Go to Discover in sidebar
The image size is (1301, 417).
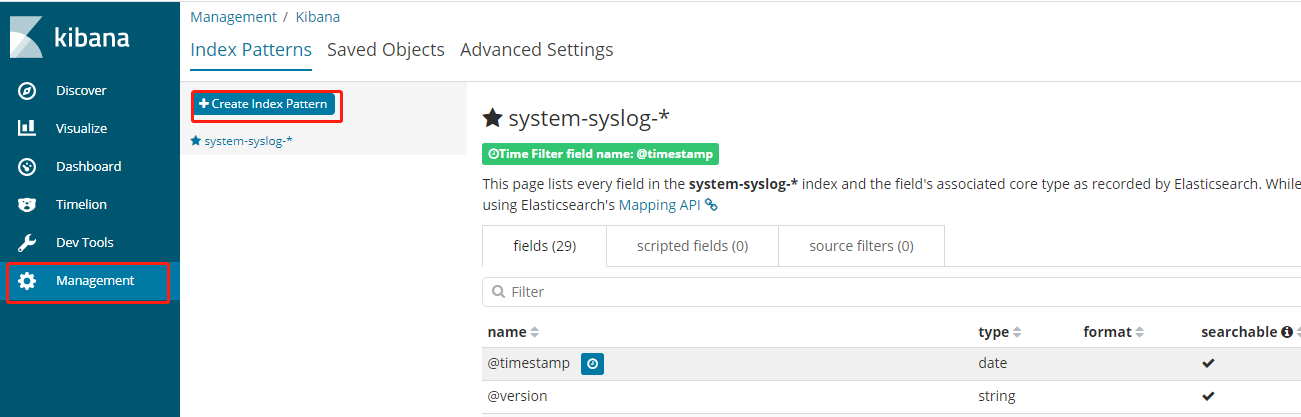tap(81, 91)
